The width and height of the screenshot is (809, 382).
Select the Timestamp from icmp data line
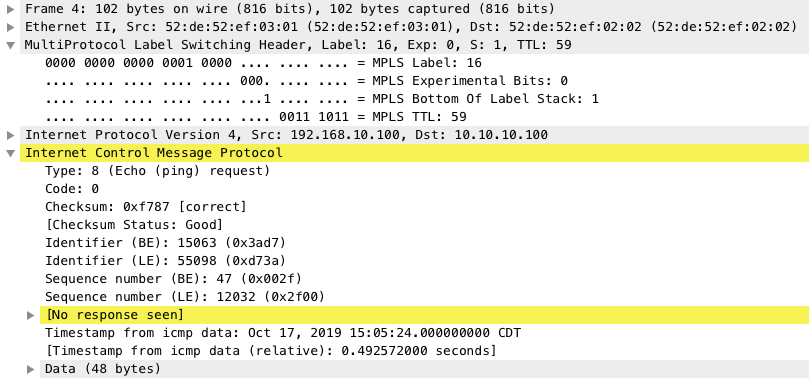283,333
